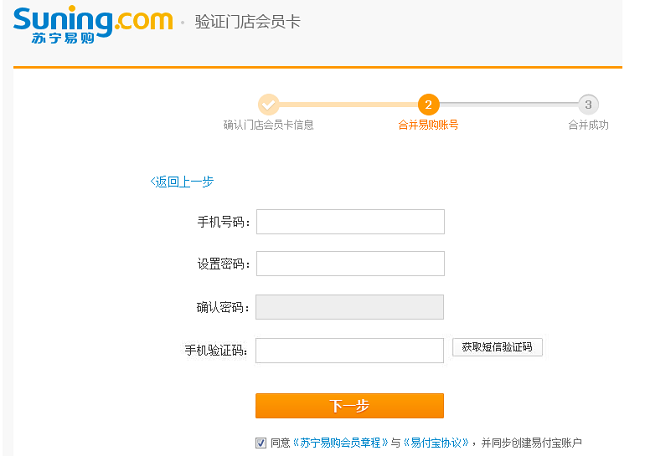Screen dimensions: 650x456
Task: Click the Suning.com logo
Action: point(93,24)
